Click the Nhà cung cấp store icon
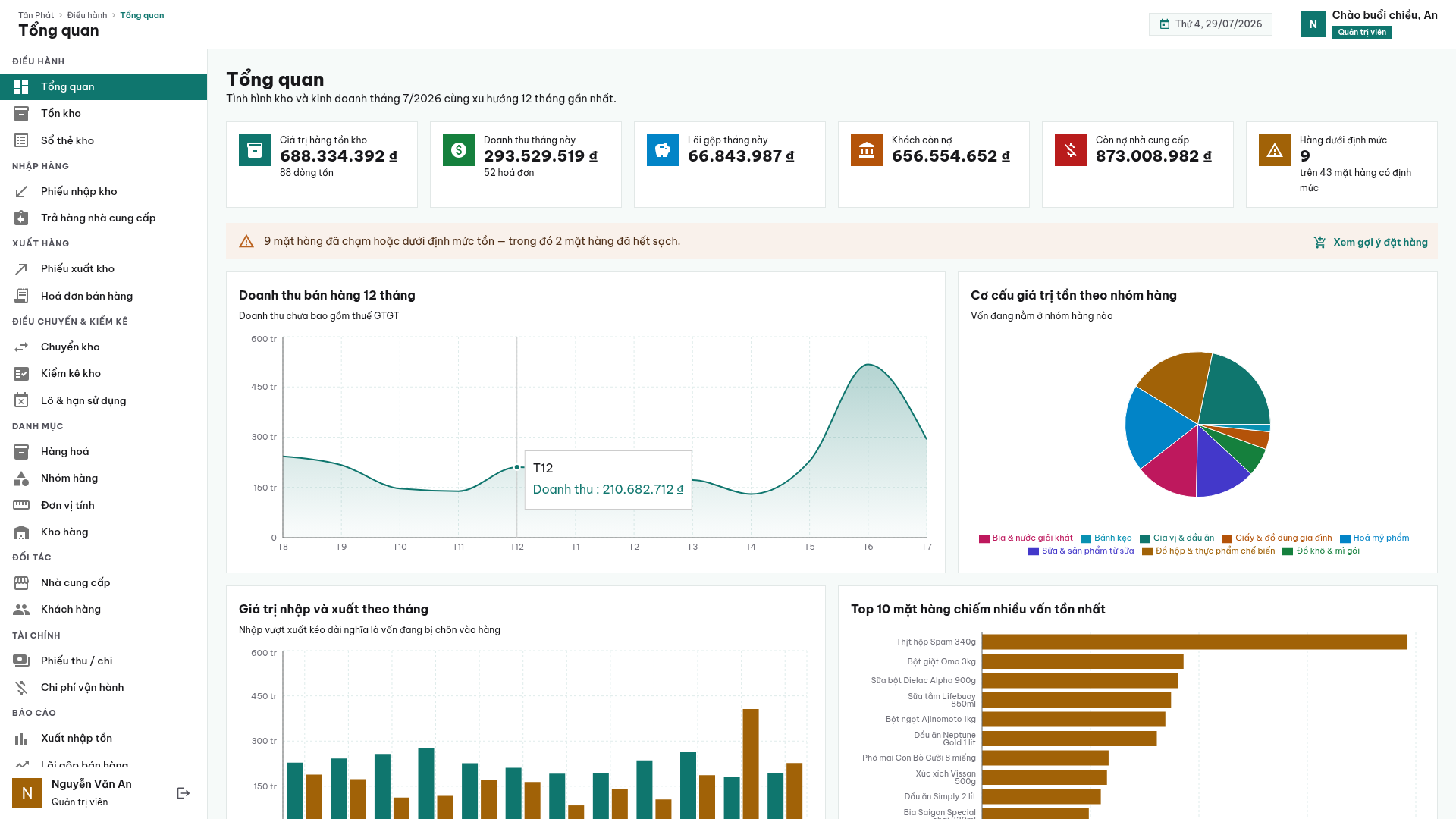Image resolution: width=1456 pixels, height=819 pixels. tap(21, 583)
